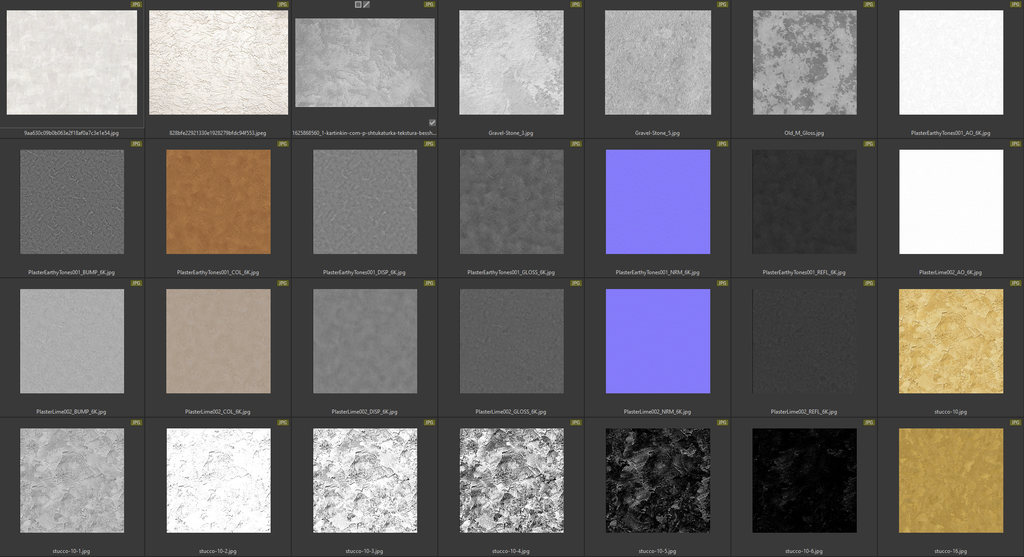Click the small square icon above the shtukaturka thumbnail

click(358, 5)
